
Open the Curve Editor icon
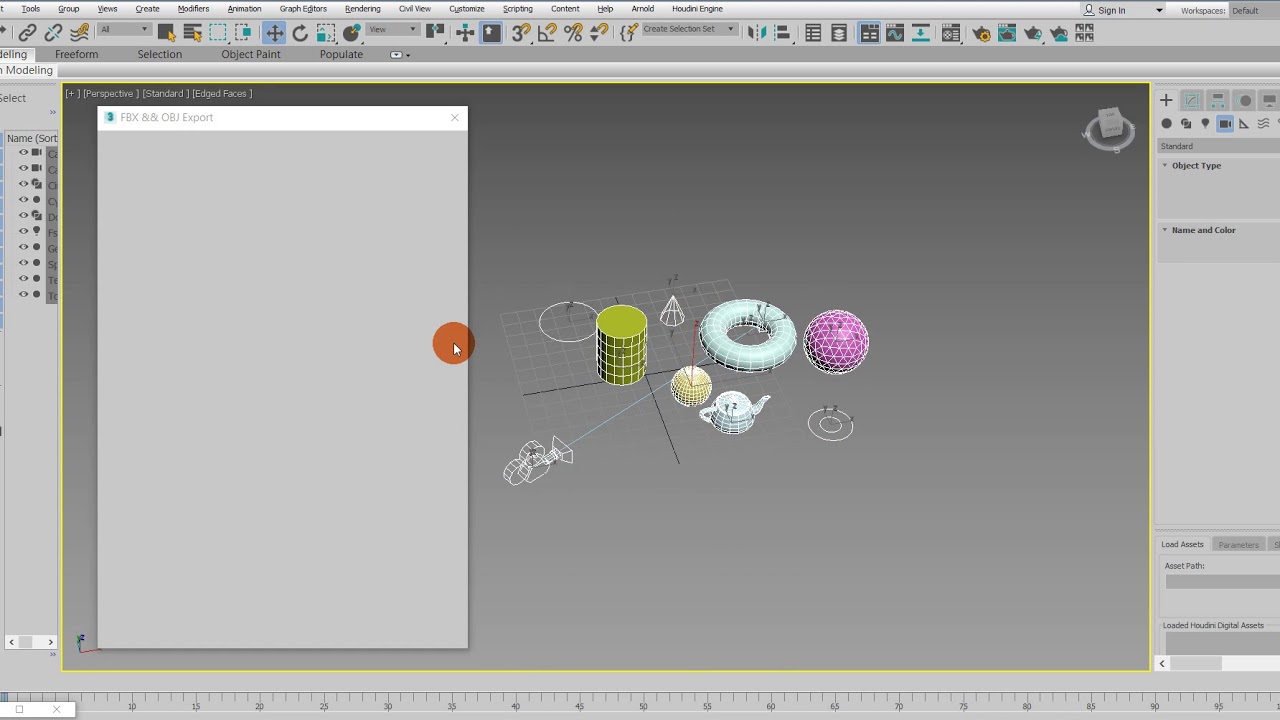895,33
